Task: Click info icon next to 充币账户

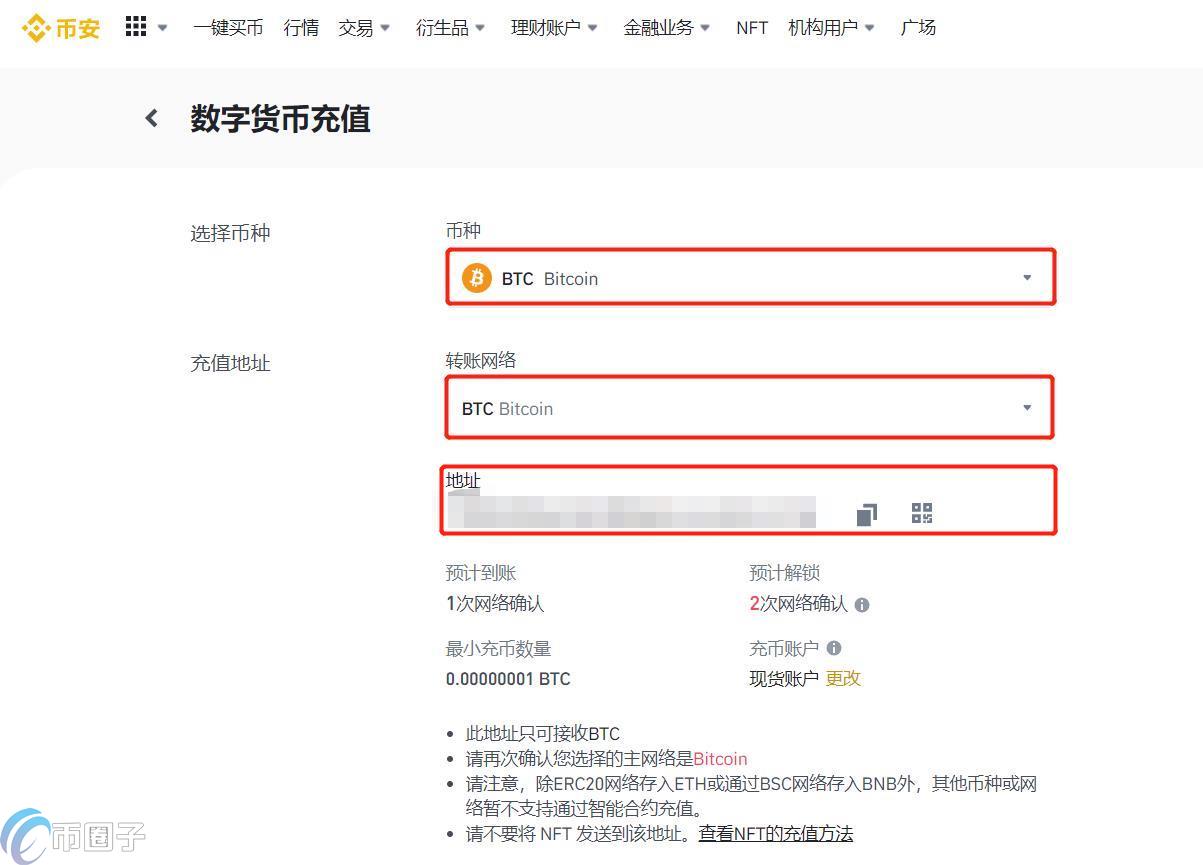Action: click(834, 648)
